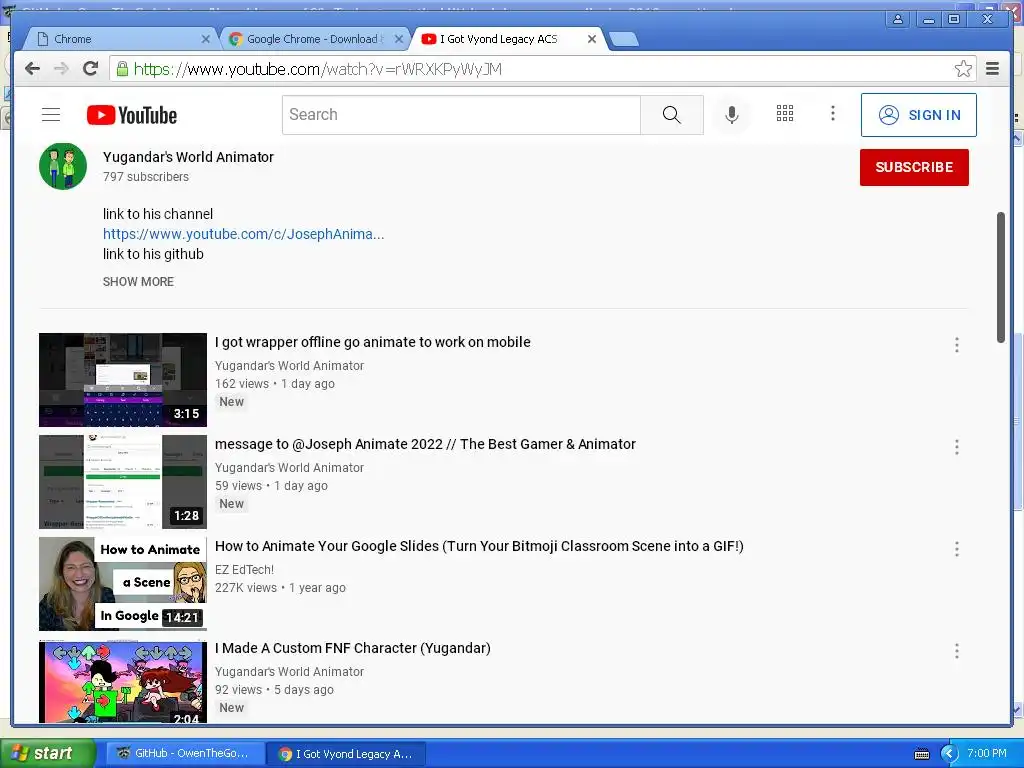Select the 'I Got Vyond Legacy A...' taskbar item
This screenshot has width=1024, height=768.
(x=346, y=754)
